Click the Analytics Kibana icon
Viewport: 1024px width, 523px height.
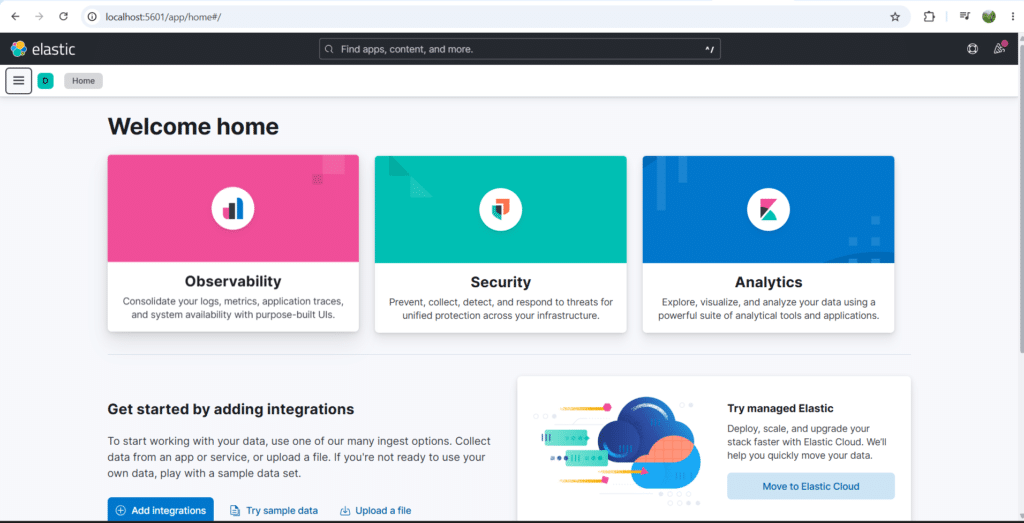click(768, 209)
